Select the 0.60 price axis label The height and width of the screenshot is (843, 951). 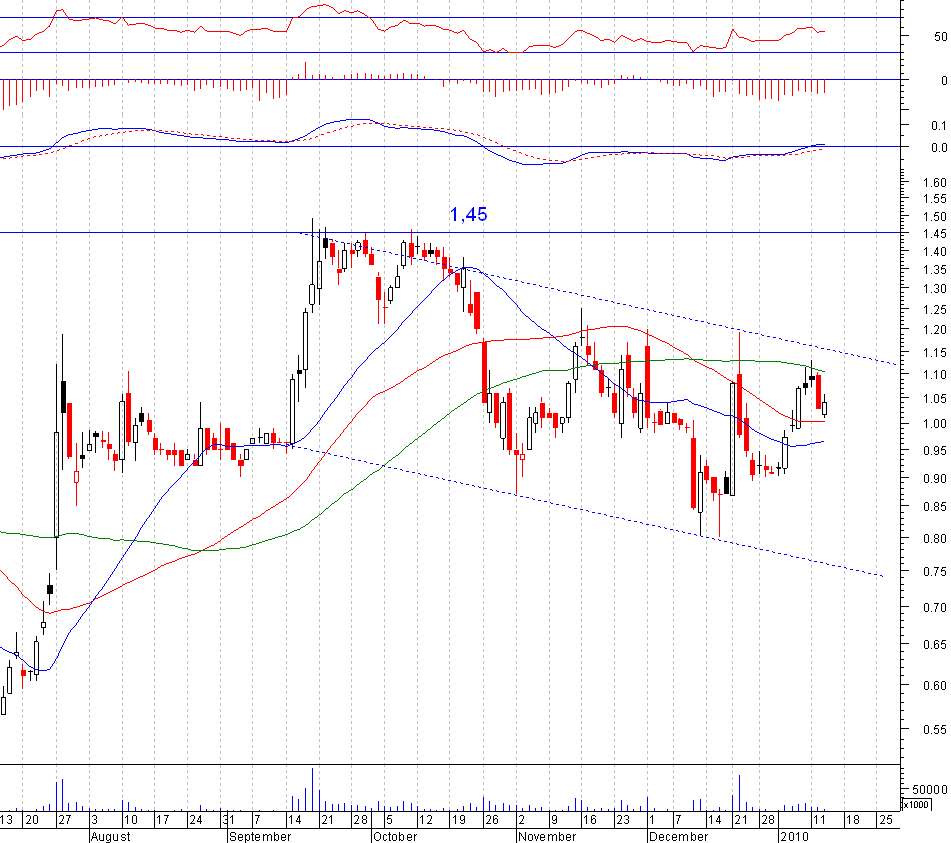[935, 686]
